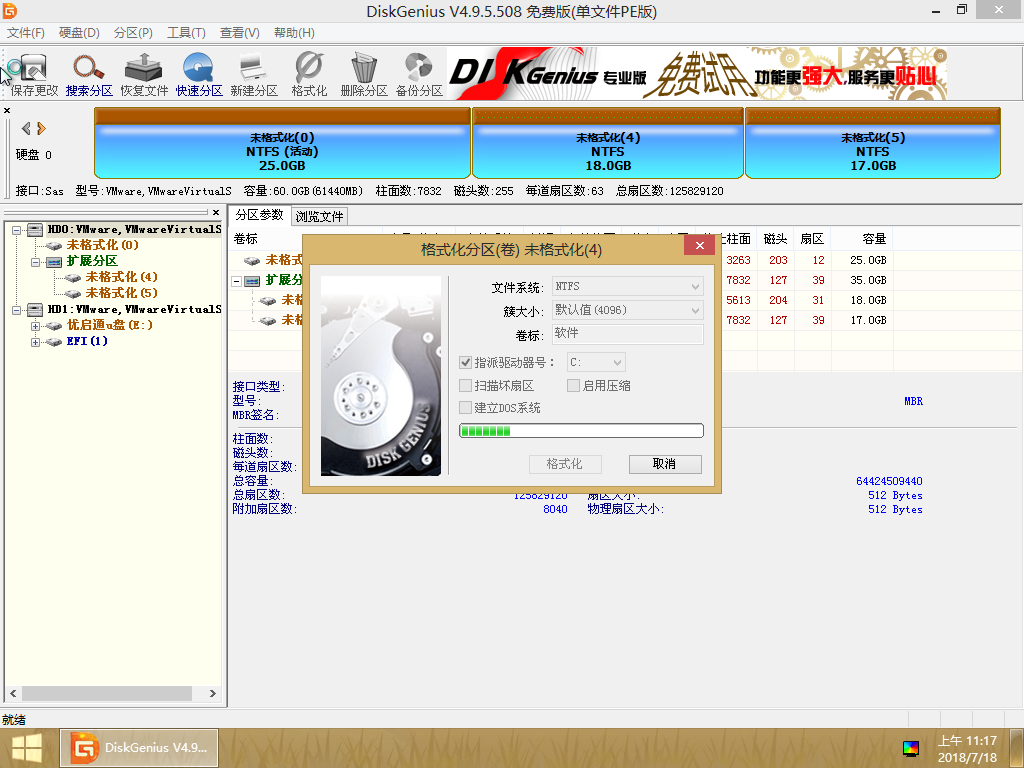
Task: Enable the 扫描坏扇区 checkbox
Action: click(x=466, y=386)
